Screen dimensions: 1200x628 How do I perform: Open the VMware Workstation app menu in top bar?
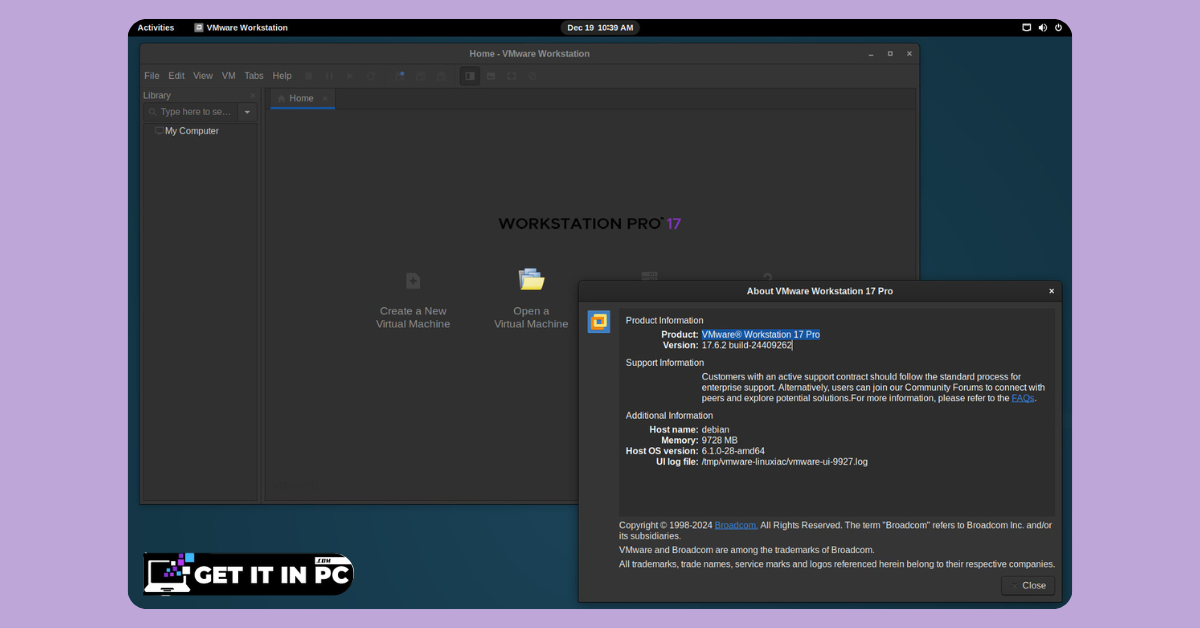pos(241,28)
